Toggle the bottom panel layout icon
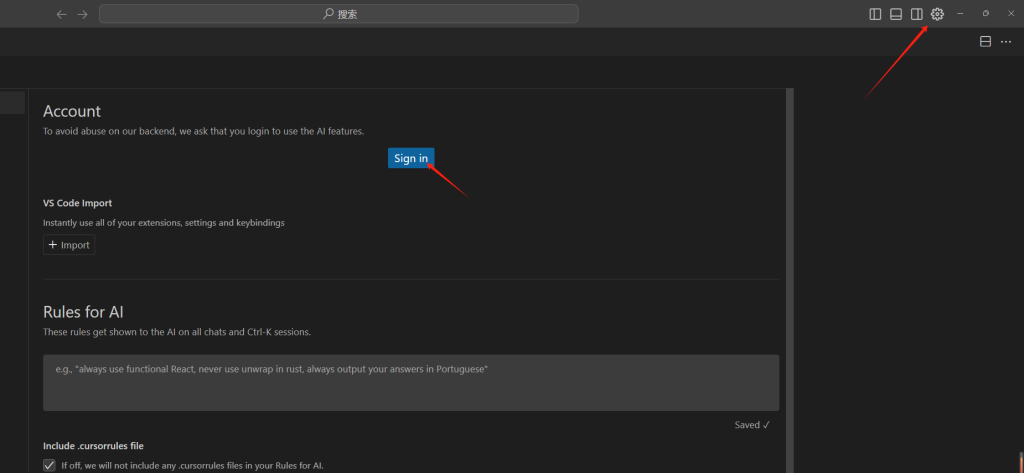The height and width of the screenshot is (473, 1024). click(x=896, y=14)
